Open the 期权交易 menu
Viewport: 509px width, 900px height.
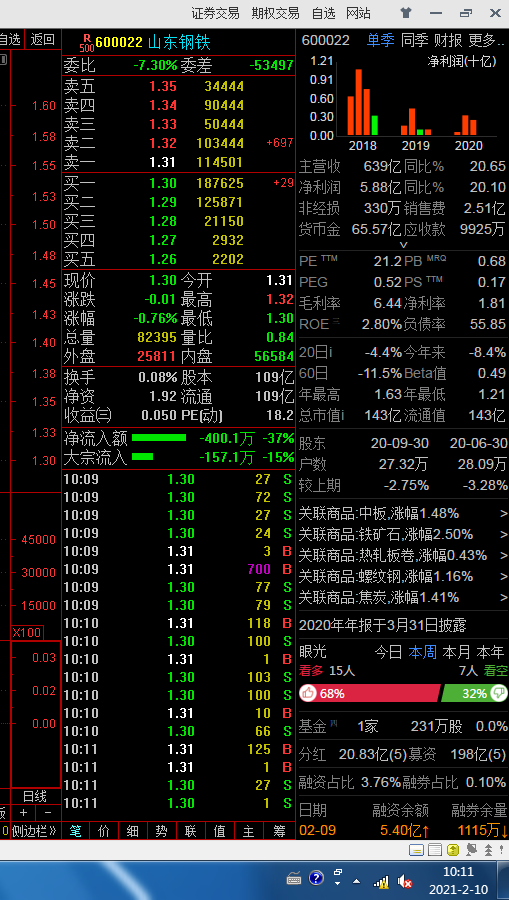point(275,13)
